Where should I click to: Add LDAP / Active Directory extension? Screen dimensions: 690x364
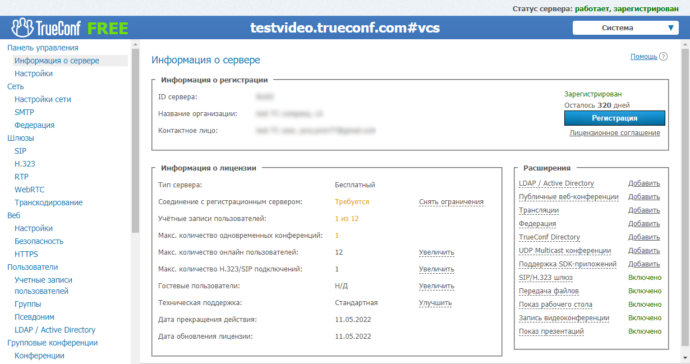(x=644, y=184)
